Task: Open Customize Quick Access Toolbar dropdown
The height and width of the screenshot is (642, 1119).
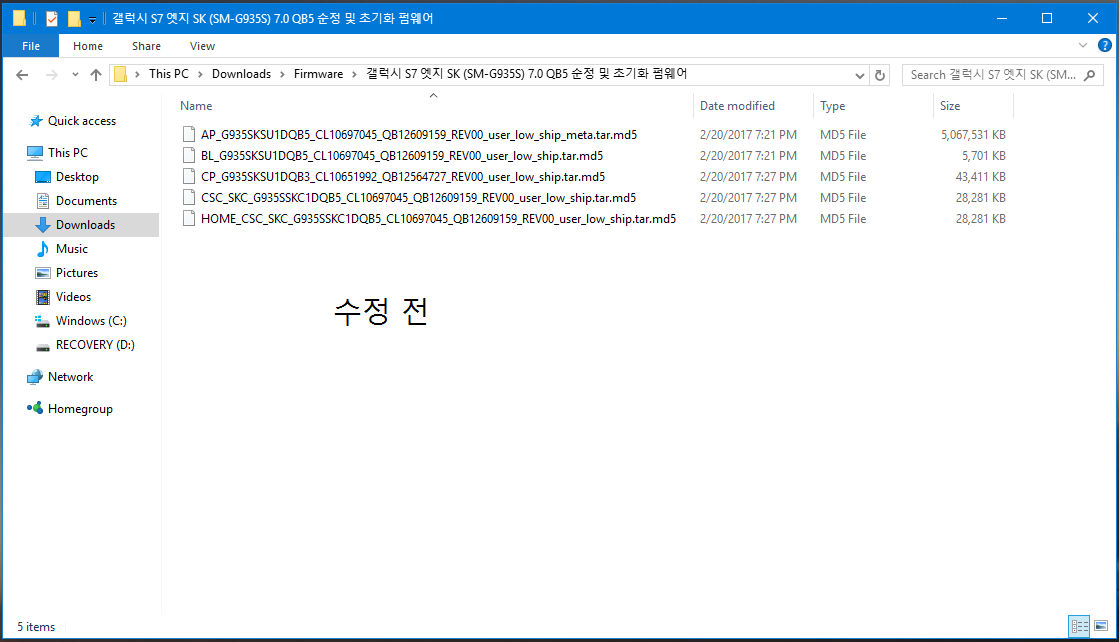Action: [x=92, y=19]
